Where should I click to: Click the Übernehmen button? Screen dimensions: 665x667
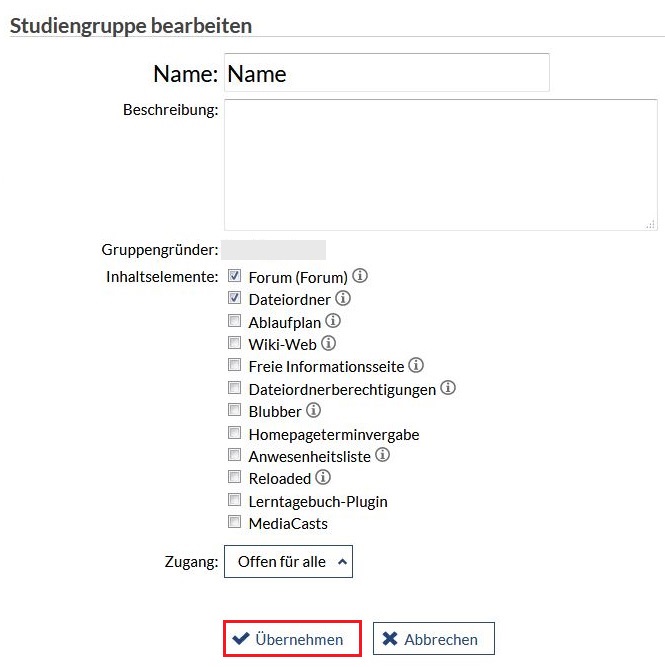coord(291,639)
